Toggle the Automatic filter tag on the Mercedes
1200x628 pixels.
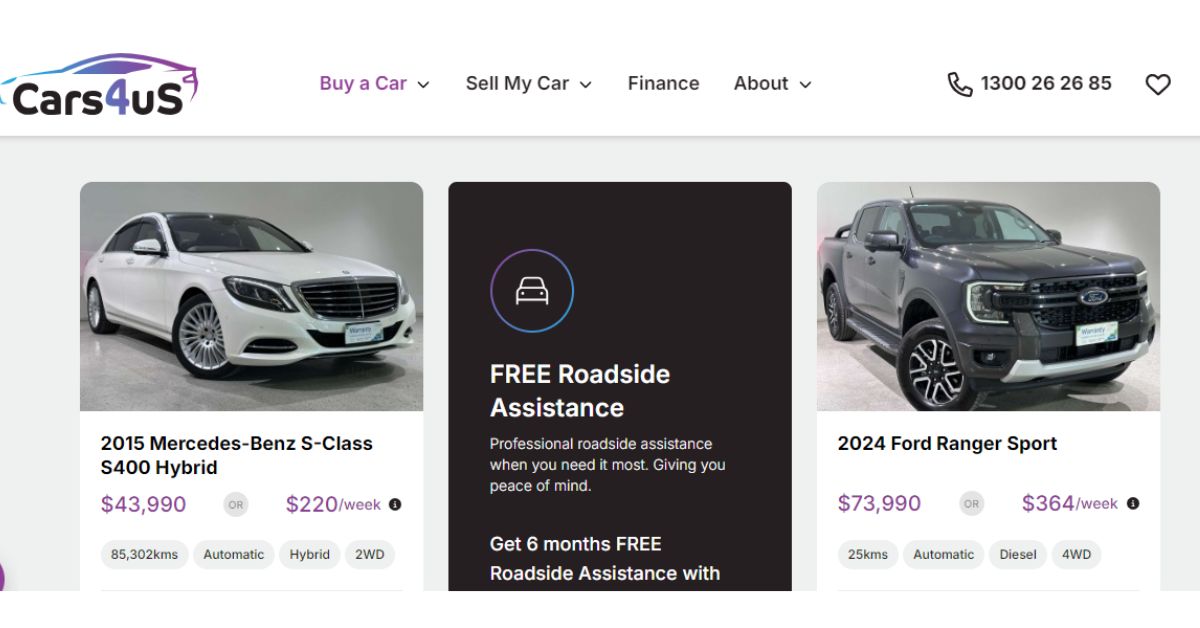pyautogui.click(x=233, y=554)
